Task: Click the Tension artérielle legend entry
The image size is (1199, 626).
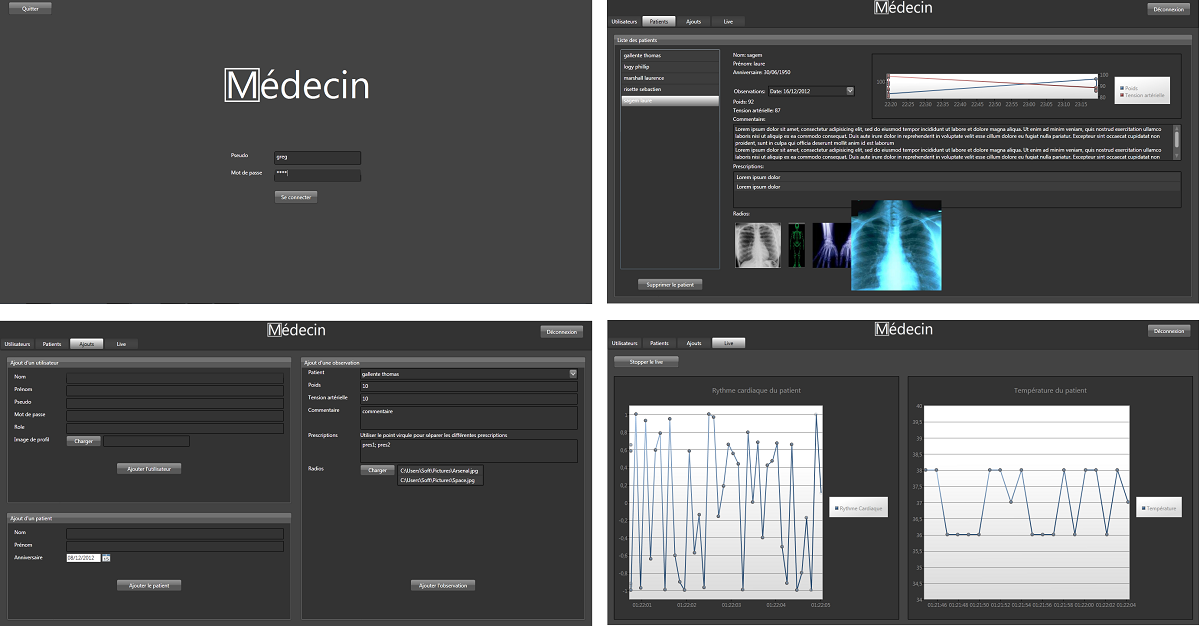Action: point(1142,96)
